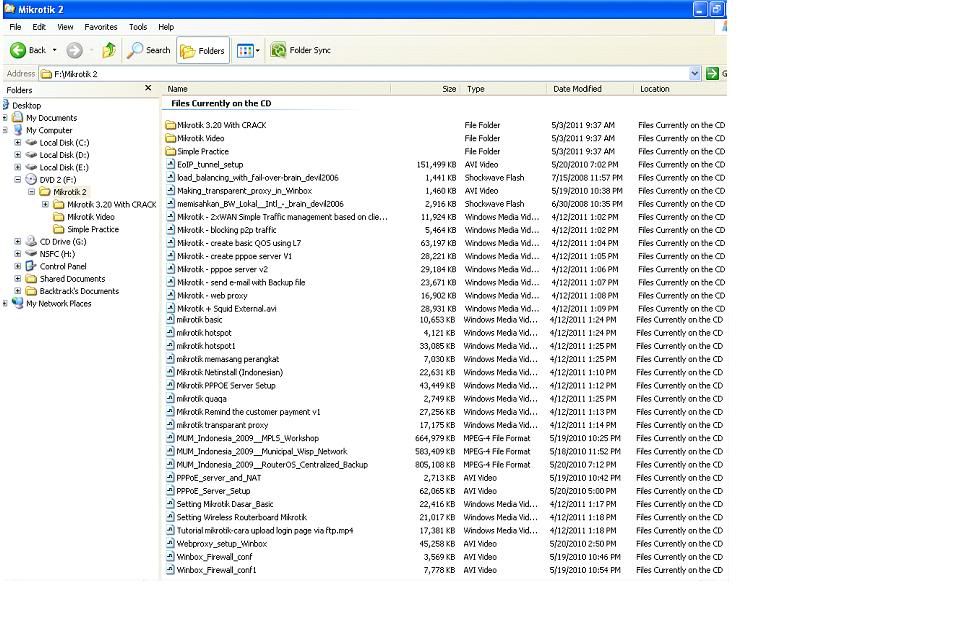Expand CD Drive (G:) tree node
The width and height of the screenshot is (961, 623).
pos(18,241)
